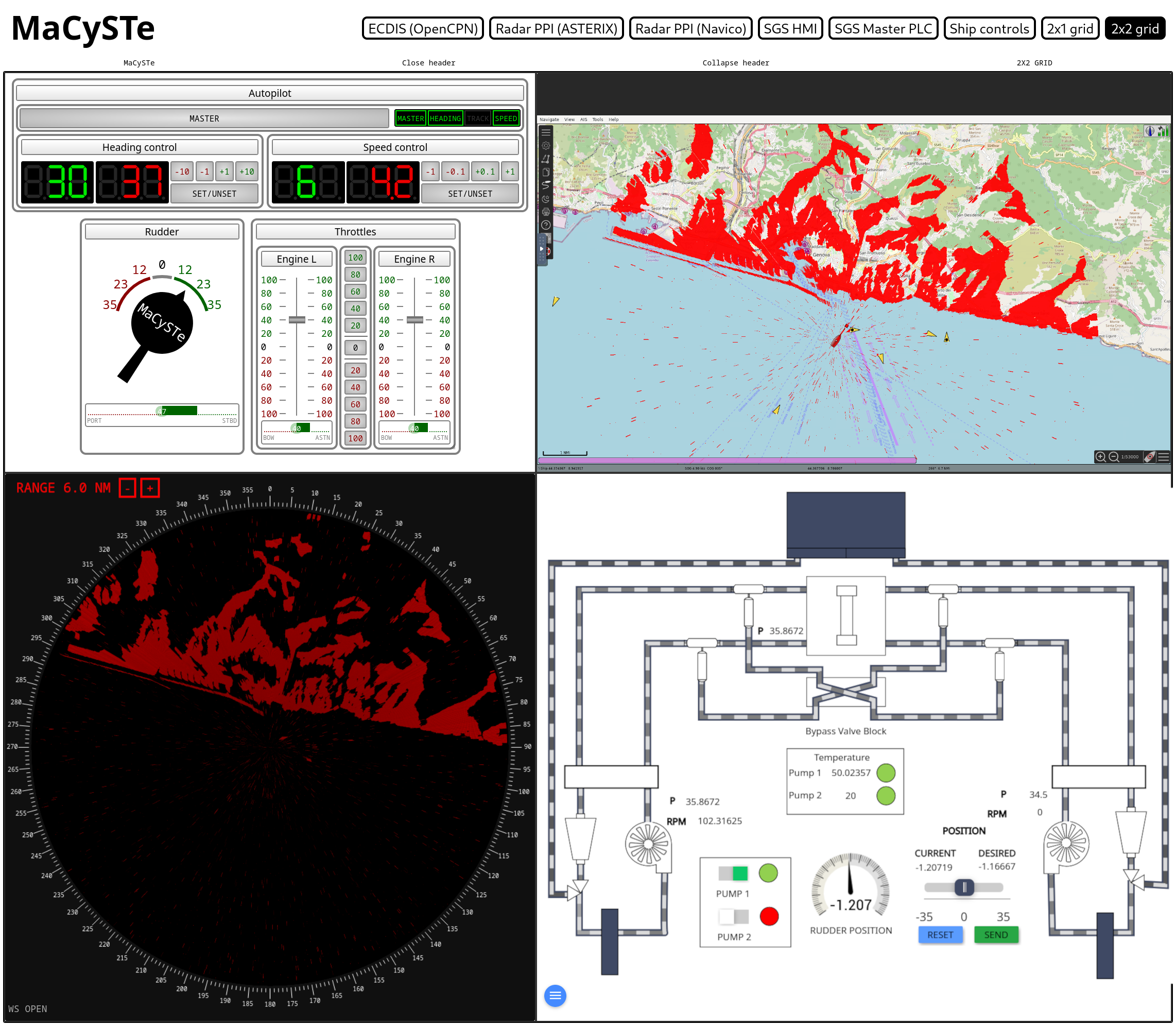Open the Navigate menu
The height and width of the screenshot is (1026, 1176).
tap(549, 119)
